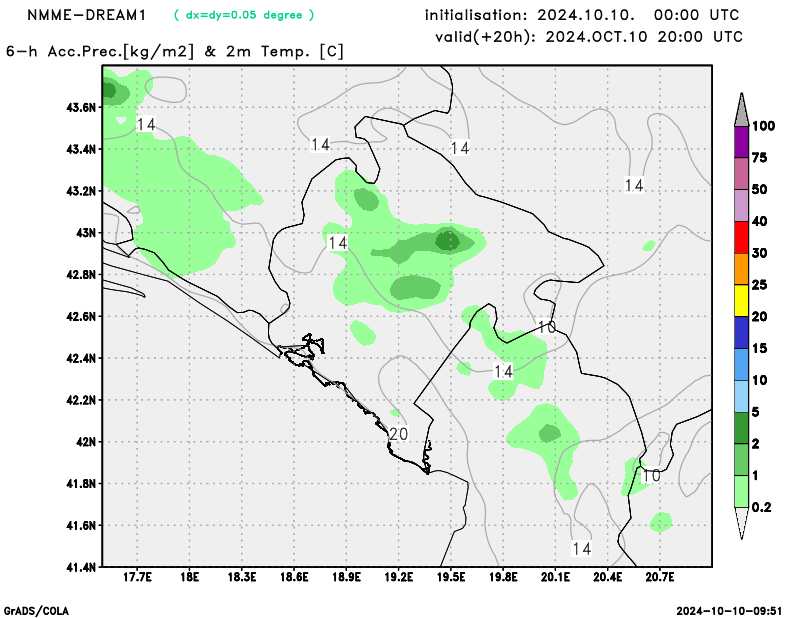Click the legend value 15
The width and height of the screenshot is (800, 618).
[x=760, y=349]
